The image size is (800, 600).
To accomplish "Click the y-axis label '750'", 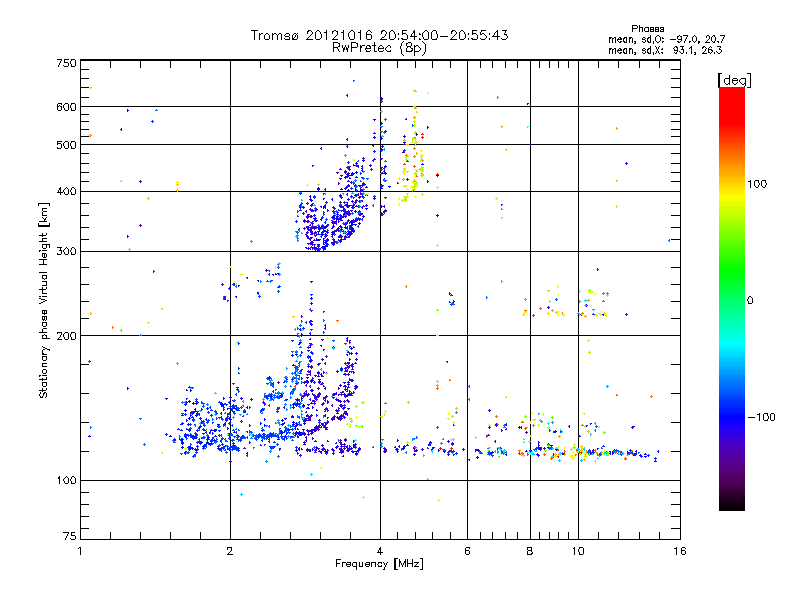I will coord(66,63).
